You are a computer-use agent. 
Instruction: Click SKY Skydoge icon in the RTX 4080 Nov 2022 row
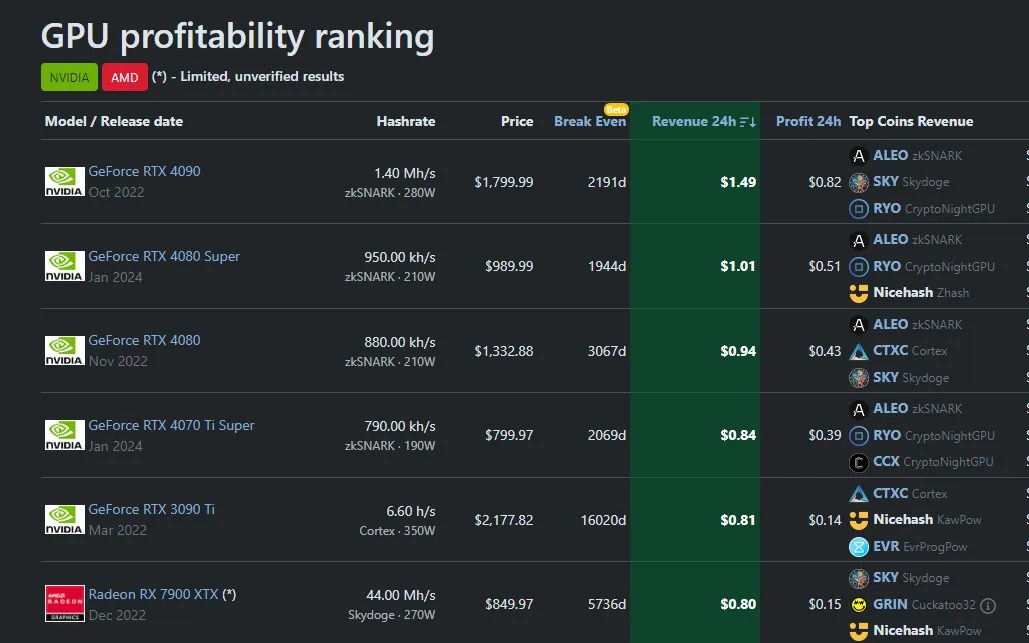858,378
